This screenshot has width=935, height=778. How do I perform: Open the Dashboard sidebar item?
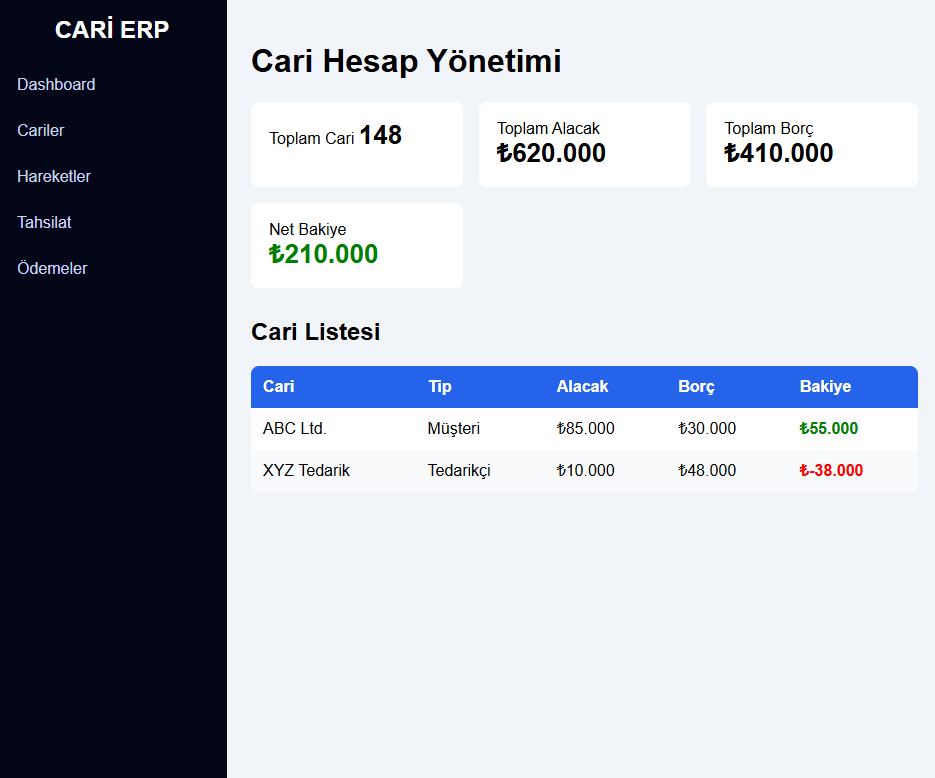click(56, 85)
